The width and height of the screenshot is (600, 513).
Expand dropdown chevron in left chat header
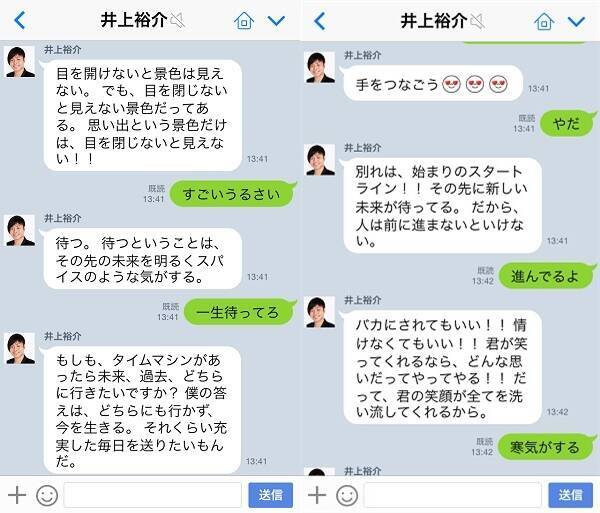276,21
